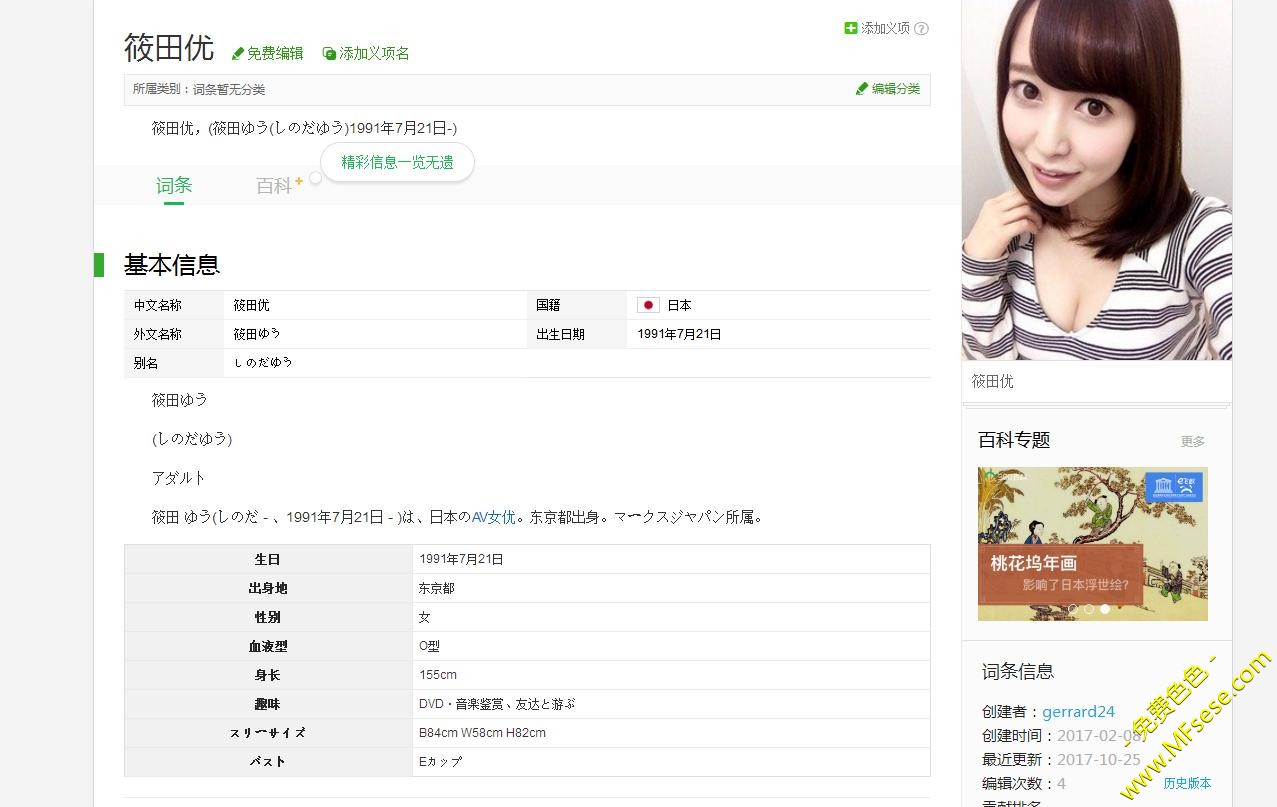Click the green plus icon for 添加义项
This screenshot has width=1277, height=807.
(x=851, y=28)
